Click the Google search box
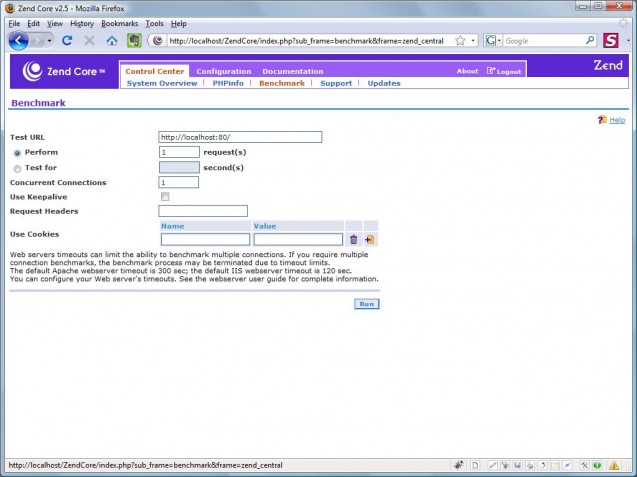 (544, 41)
